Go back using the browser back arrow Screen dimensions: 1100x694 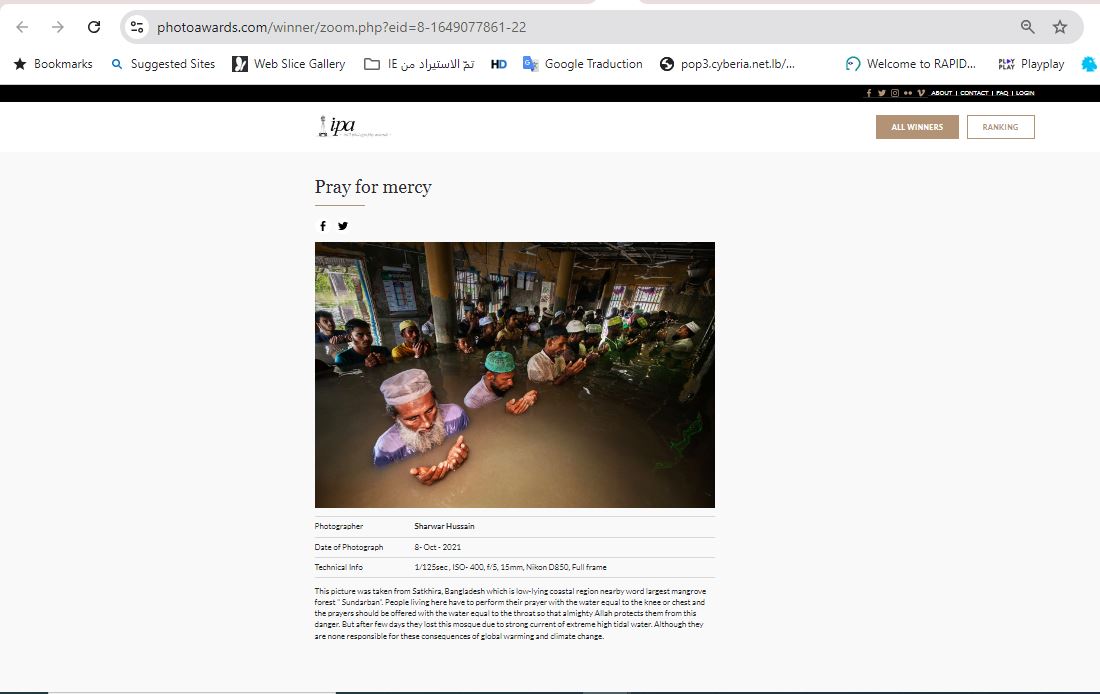pyautogui.click(x=22, y=27)
